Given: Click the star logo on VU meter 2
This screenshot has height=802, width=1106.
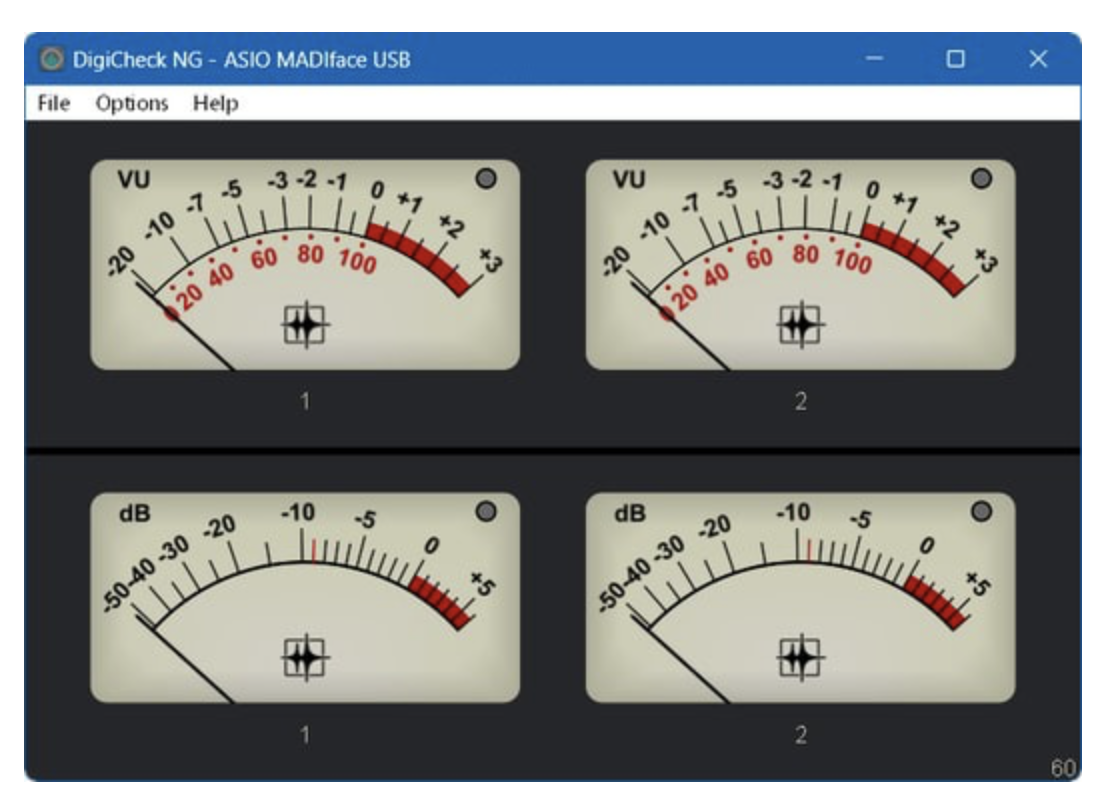Looking at the screenshot, I should click(x=800, y=324).
